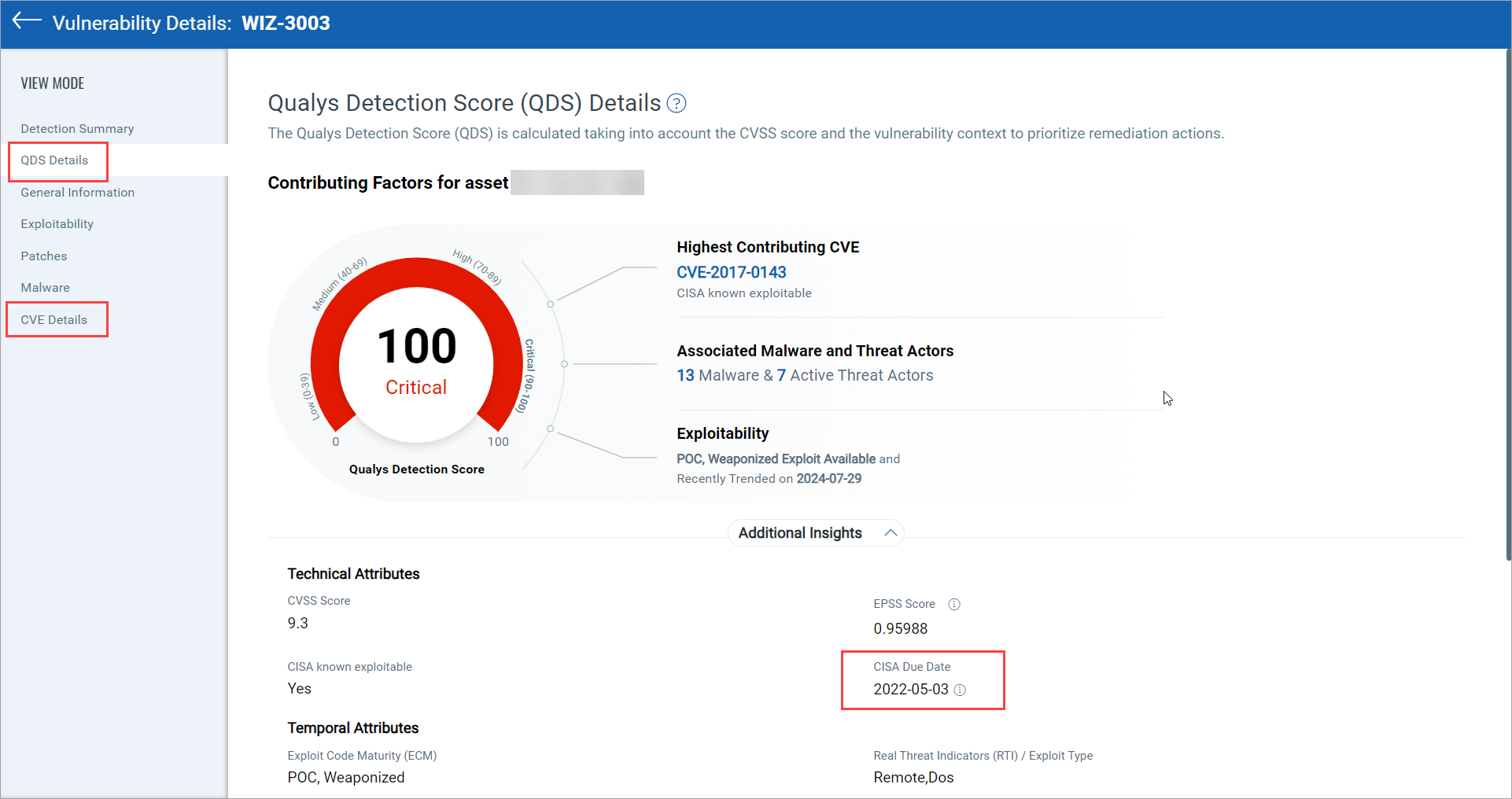Image resolution: width=1512 pixels, height=799 pixels.
Task: Open the Detection Summary view
Action: click(x=77, y=128)
